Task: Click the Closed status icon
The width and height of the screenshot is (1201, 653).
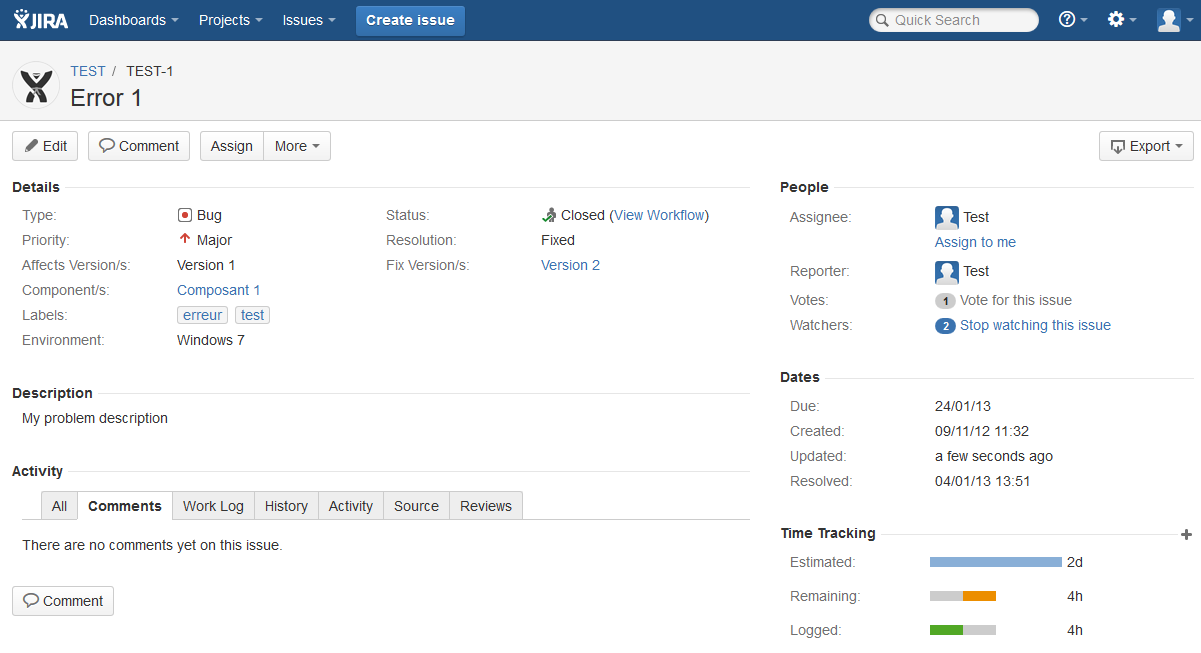Action: click(x=549, y=215)
